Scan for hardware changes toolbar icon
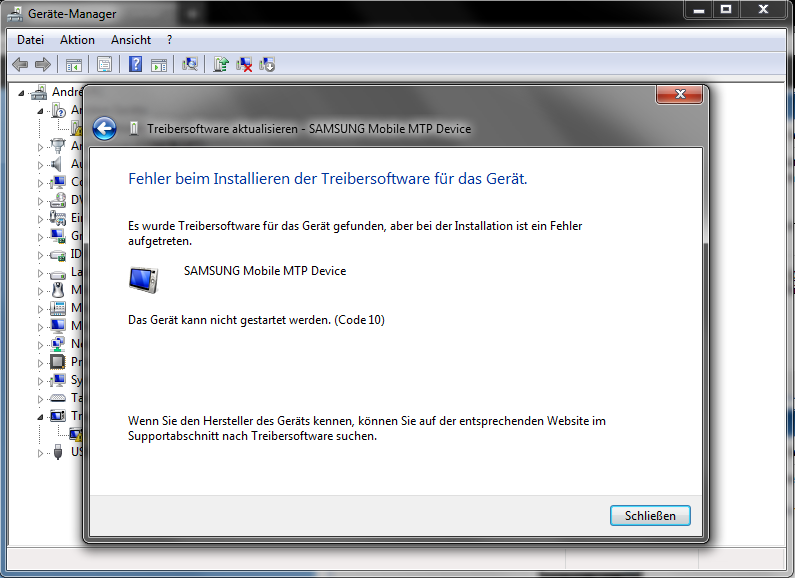 [x=190, y=64]
